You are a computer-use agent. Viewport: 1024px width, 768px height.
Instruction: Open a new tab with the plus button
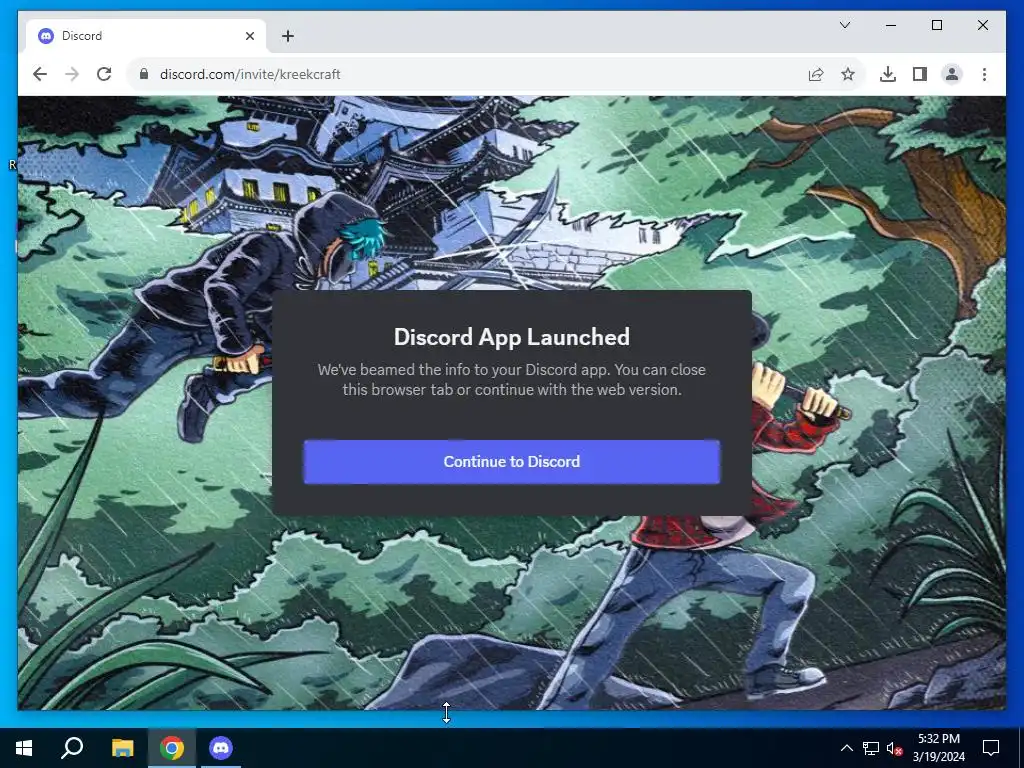click(288, 36)
